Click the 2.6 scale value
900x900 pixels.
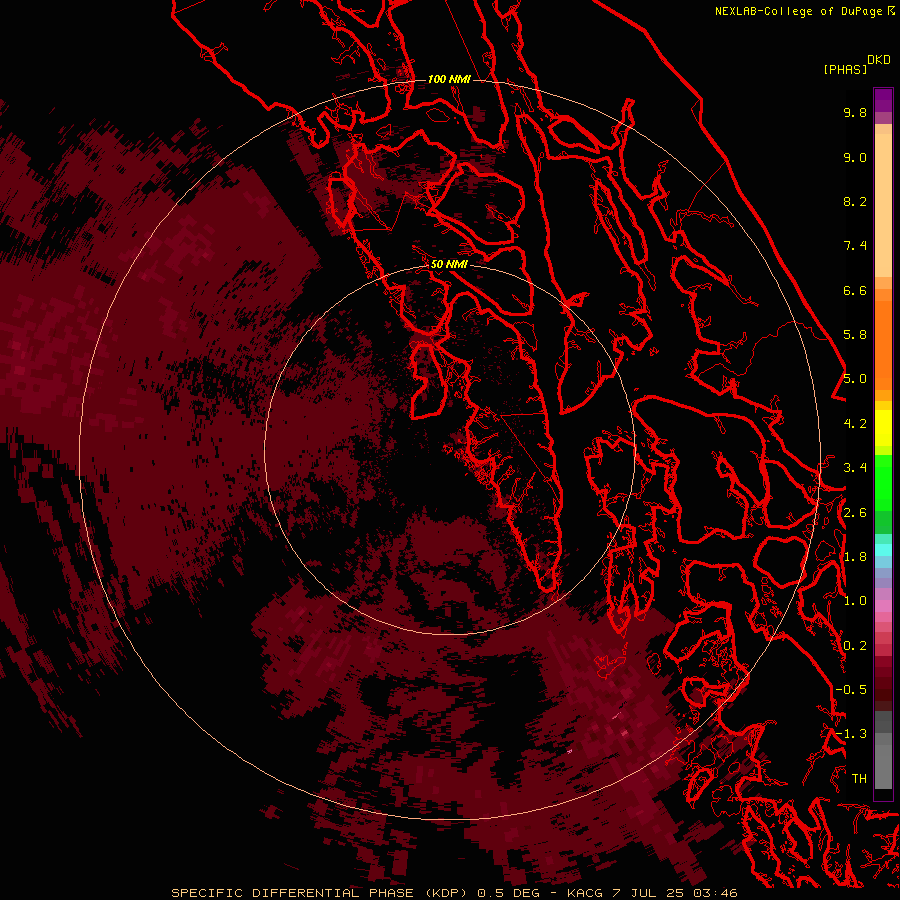click(x=855, y=513)
